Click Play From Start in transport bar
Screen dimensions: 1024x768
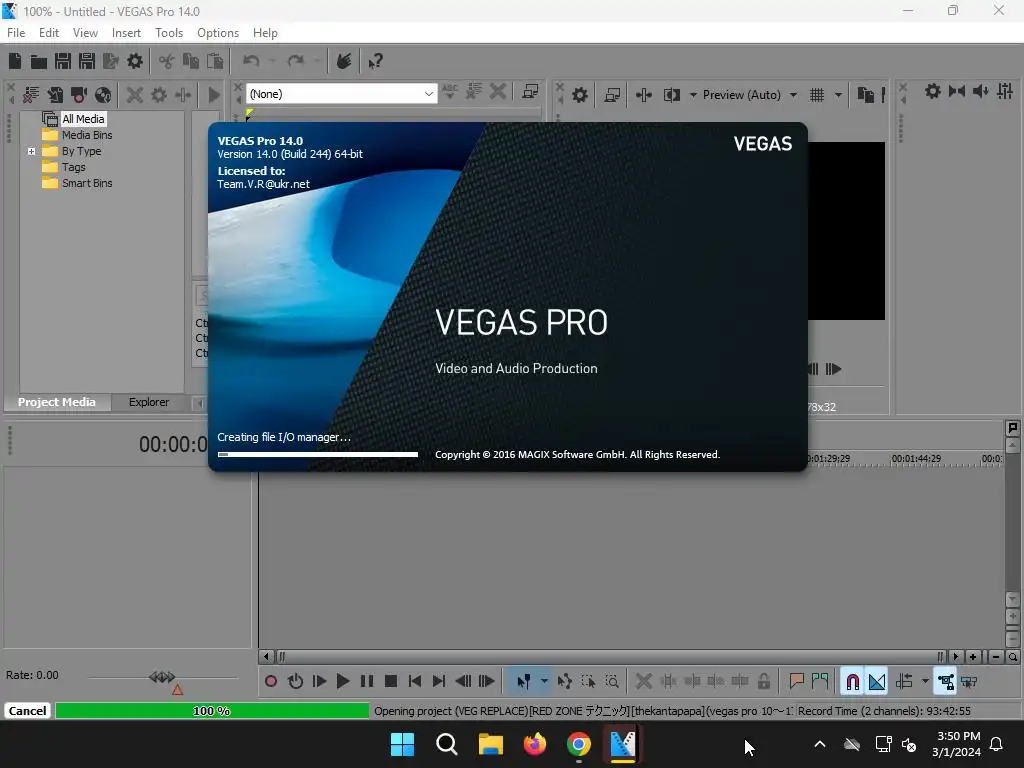[319, 682]
